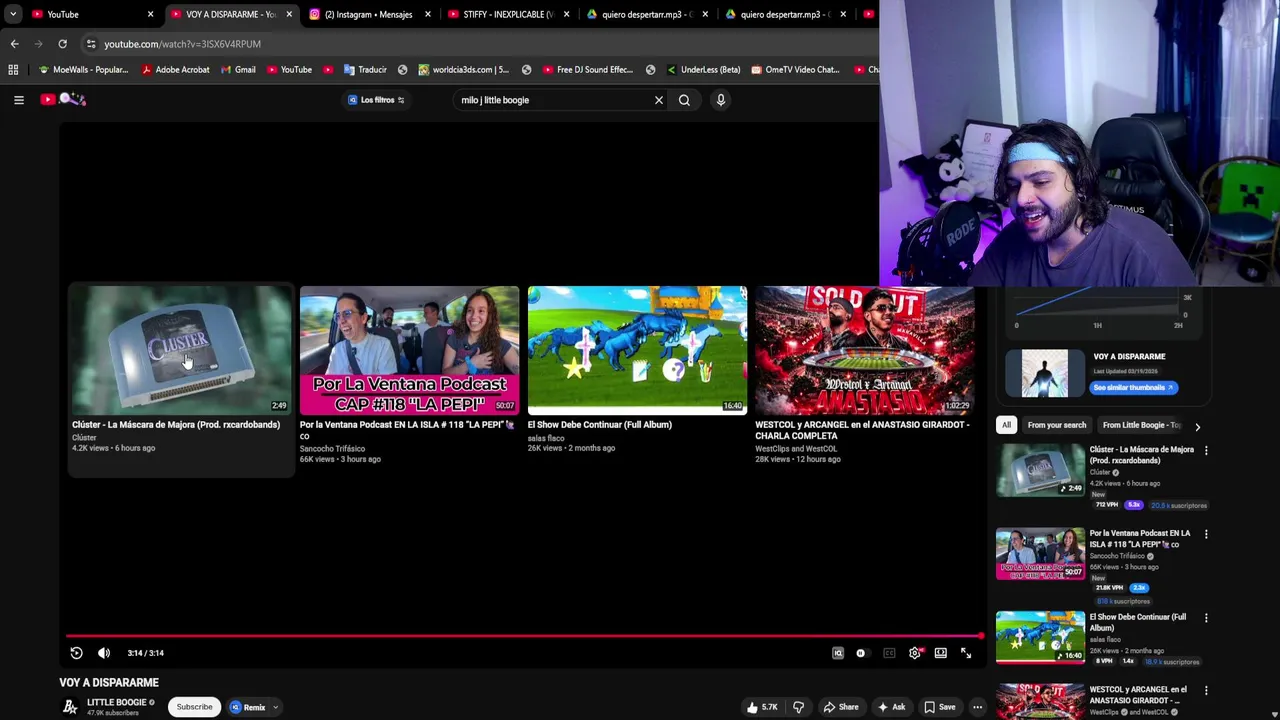Subscribe to Little Boogie

(195, 707)
